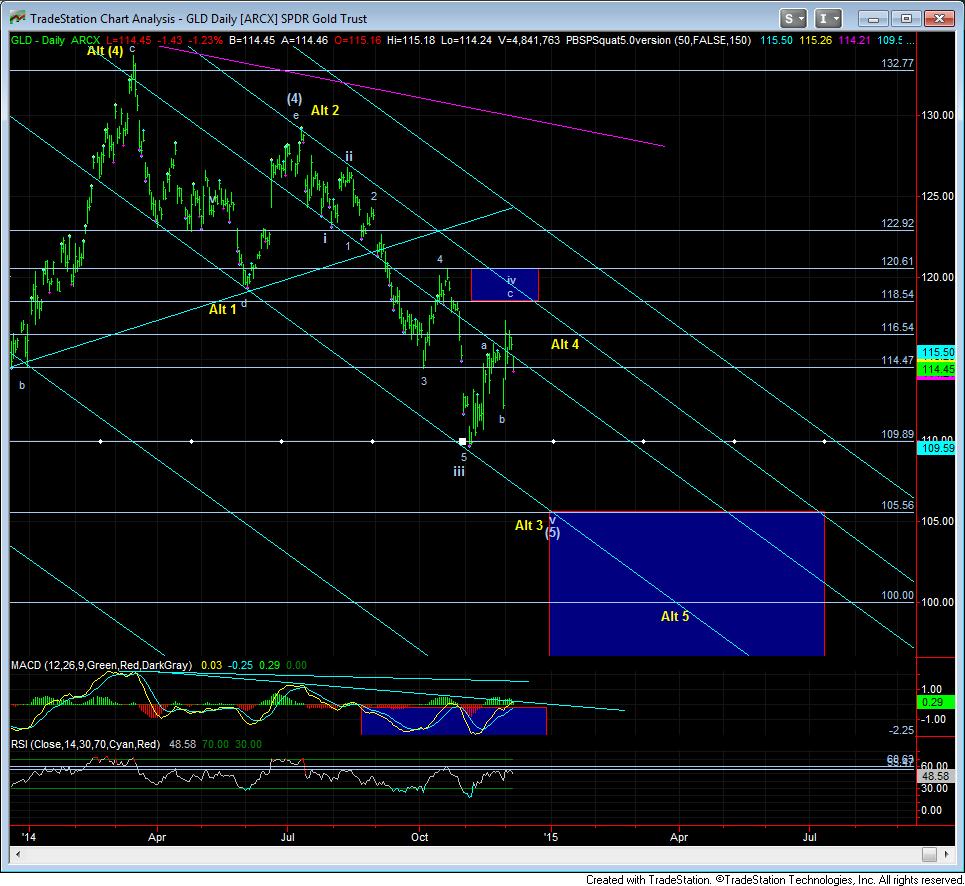Click the 116.54 horizontal line label
This screenshot has width=965, height=886.
click(x=897, y=328)
